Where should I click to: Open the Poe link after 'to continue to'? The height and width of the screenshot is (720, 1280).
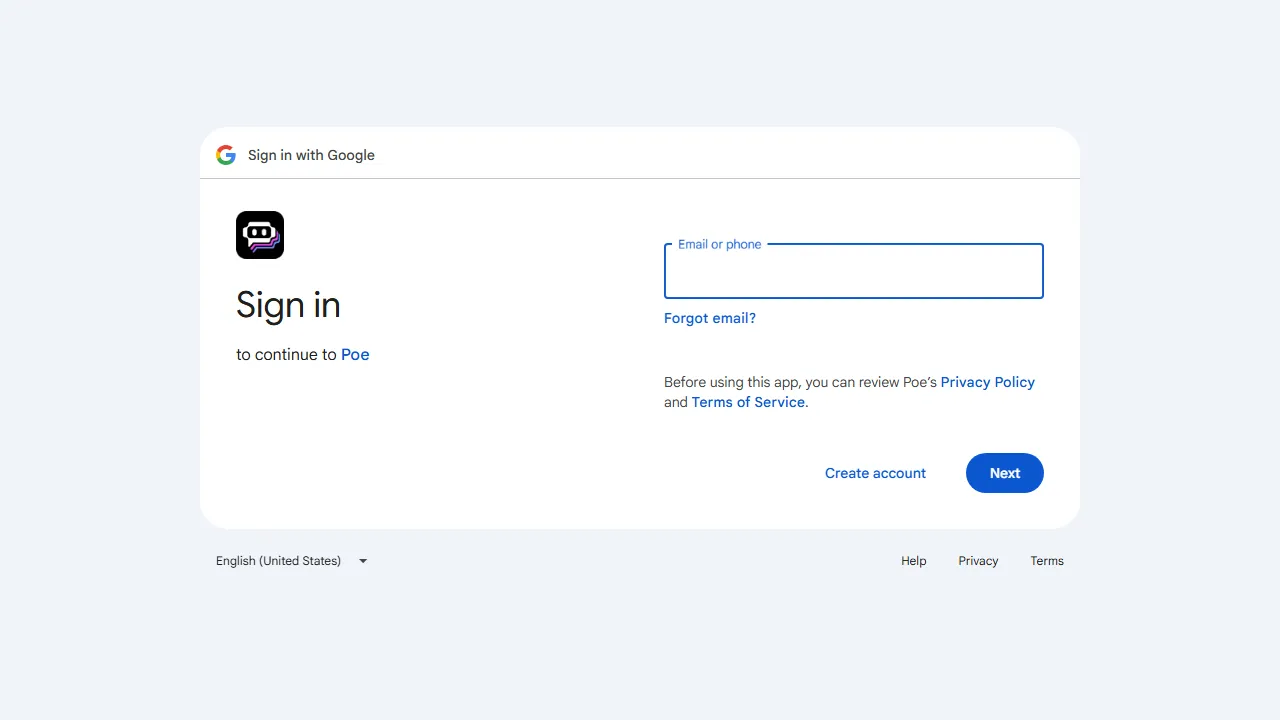[355, 354]
